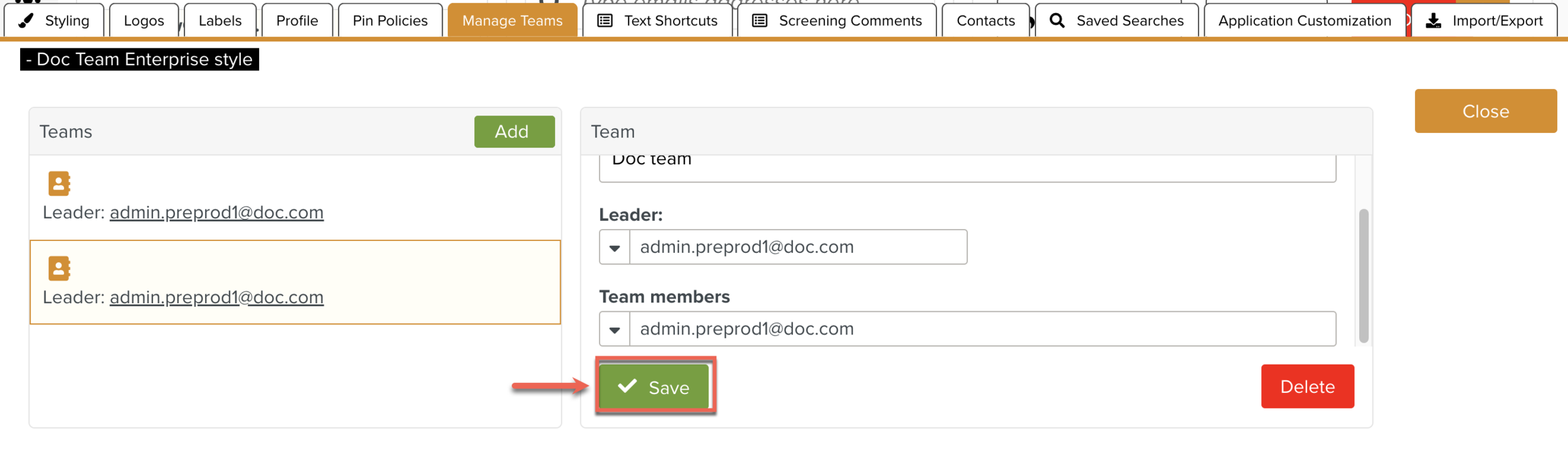
Task: Click the checkmark icon on Save button
Action: click(627, 386)
